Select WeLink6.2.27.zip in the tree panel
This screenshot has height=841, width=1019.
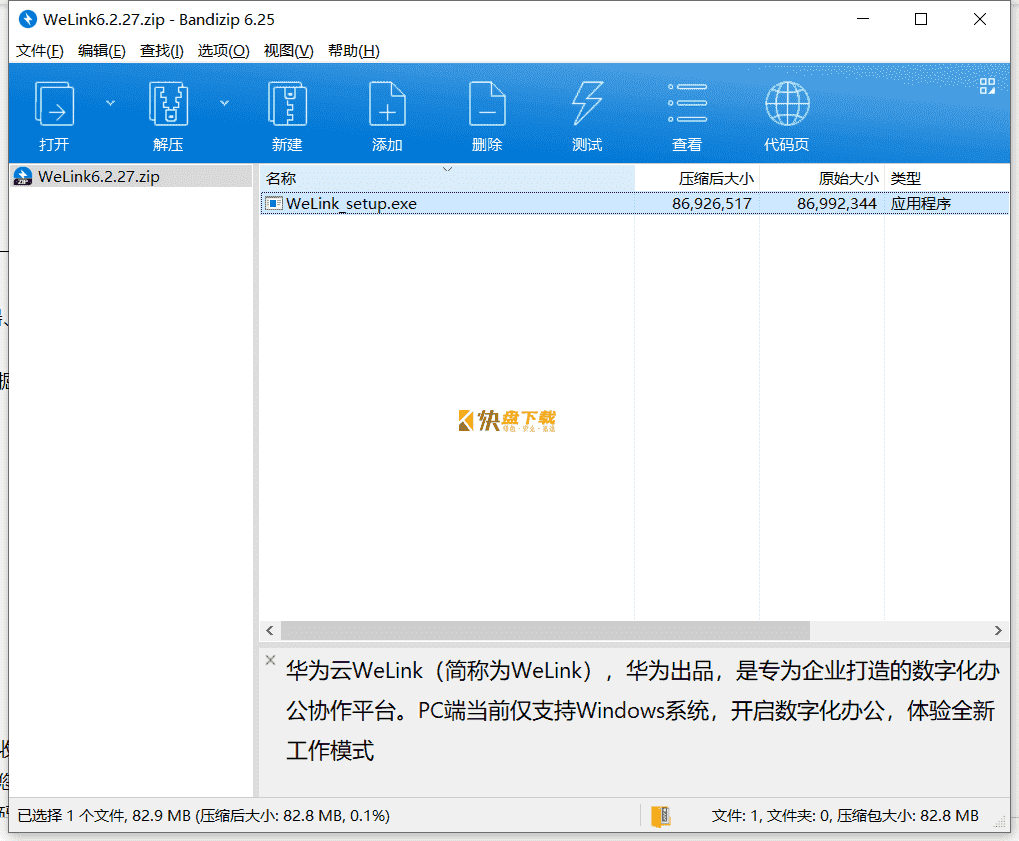[131, 177]
